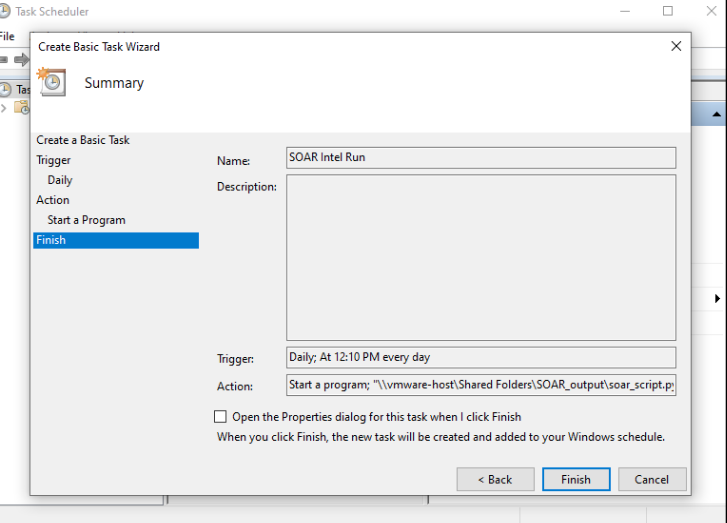Image resolution: width=727 pixels, height=523 pixels.
Task: Click the Task Scheduler title bar icon
Action: click(x=4, y=11)
